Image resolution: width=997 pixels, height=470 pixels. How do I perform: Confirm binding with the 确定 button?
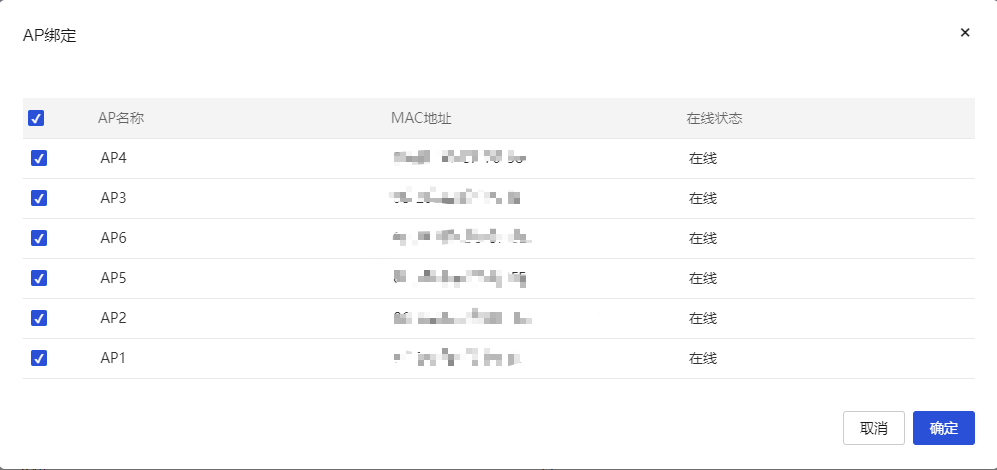tap(943, 428)
